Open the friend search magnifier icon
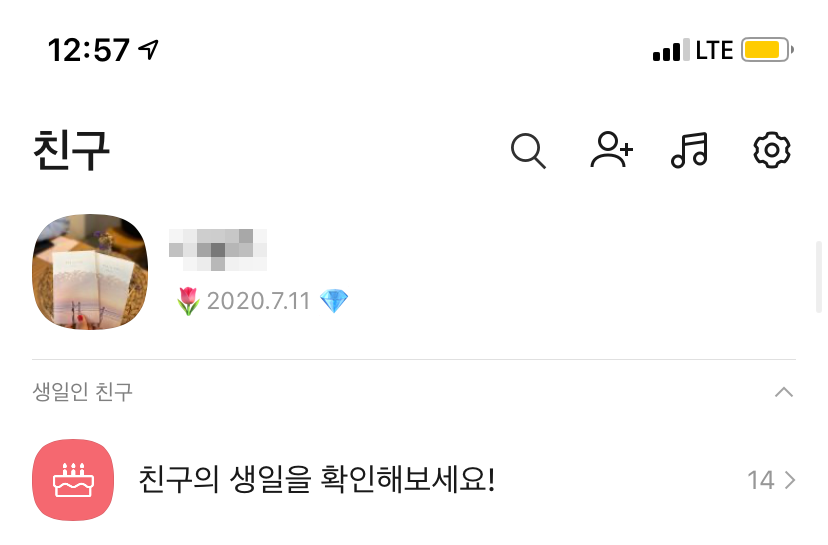Screen dimensions: 828x545 tap(528, 151)
